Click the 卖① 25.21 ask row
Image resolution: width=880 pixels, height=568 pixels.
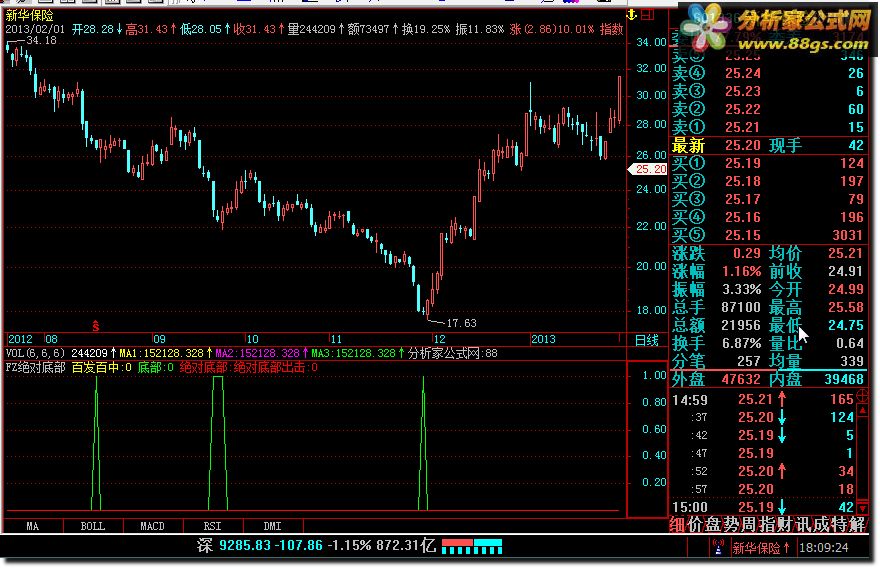click(768, 127)
